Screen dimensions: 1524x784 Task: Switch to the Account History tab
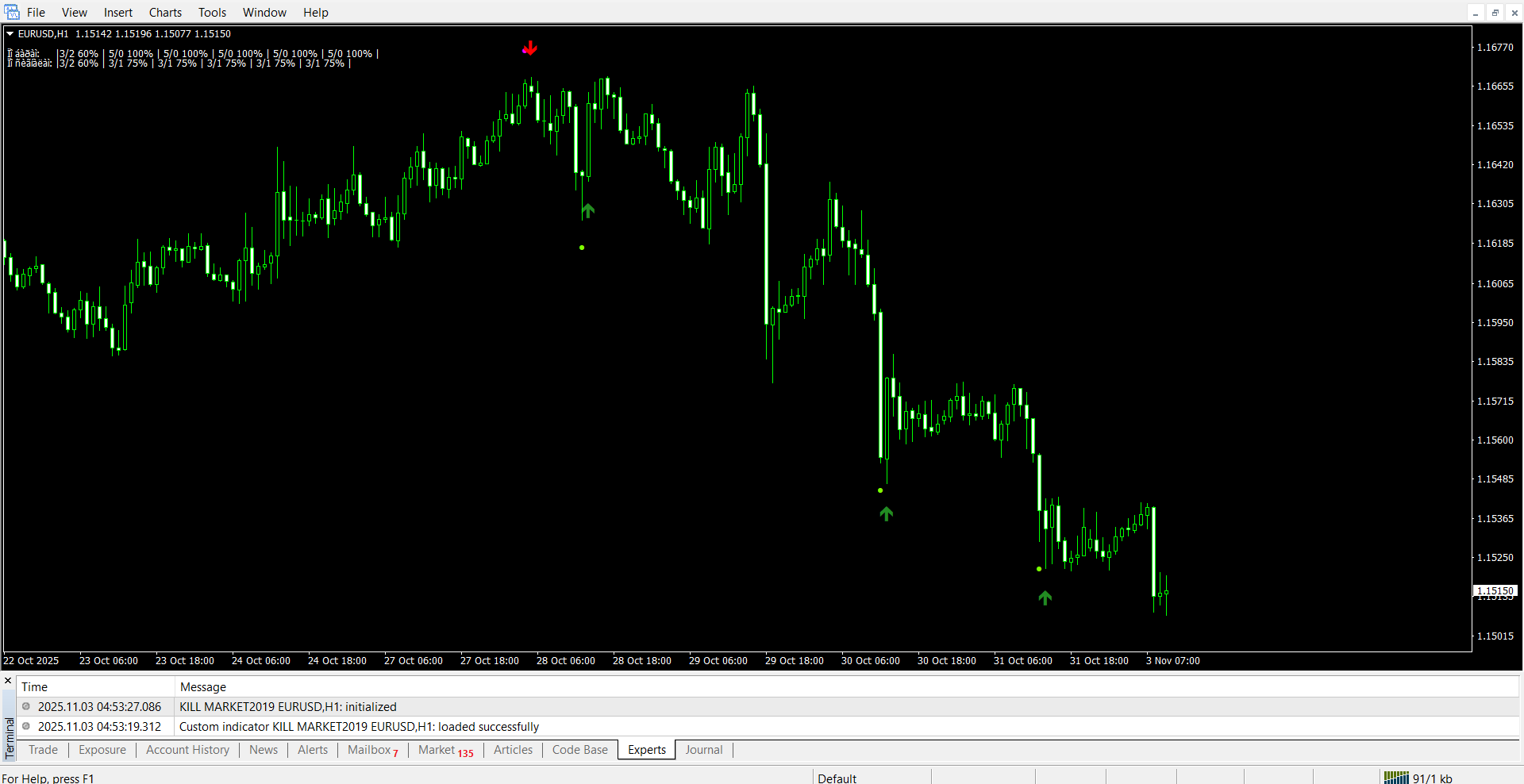click(187, 750)
